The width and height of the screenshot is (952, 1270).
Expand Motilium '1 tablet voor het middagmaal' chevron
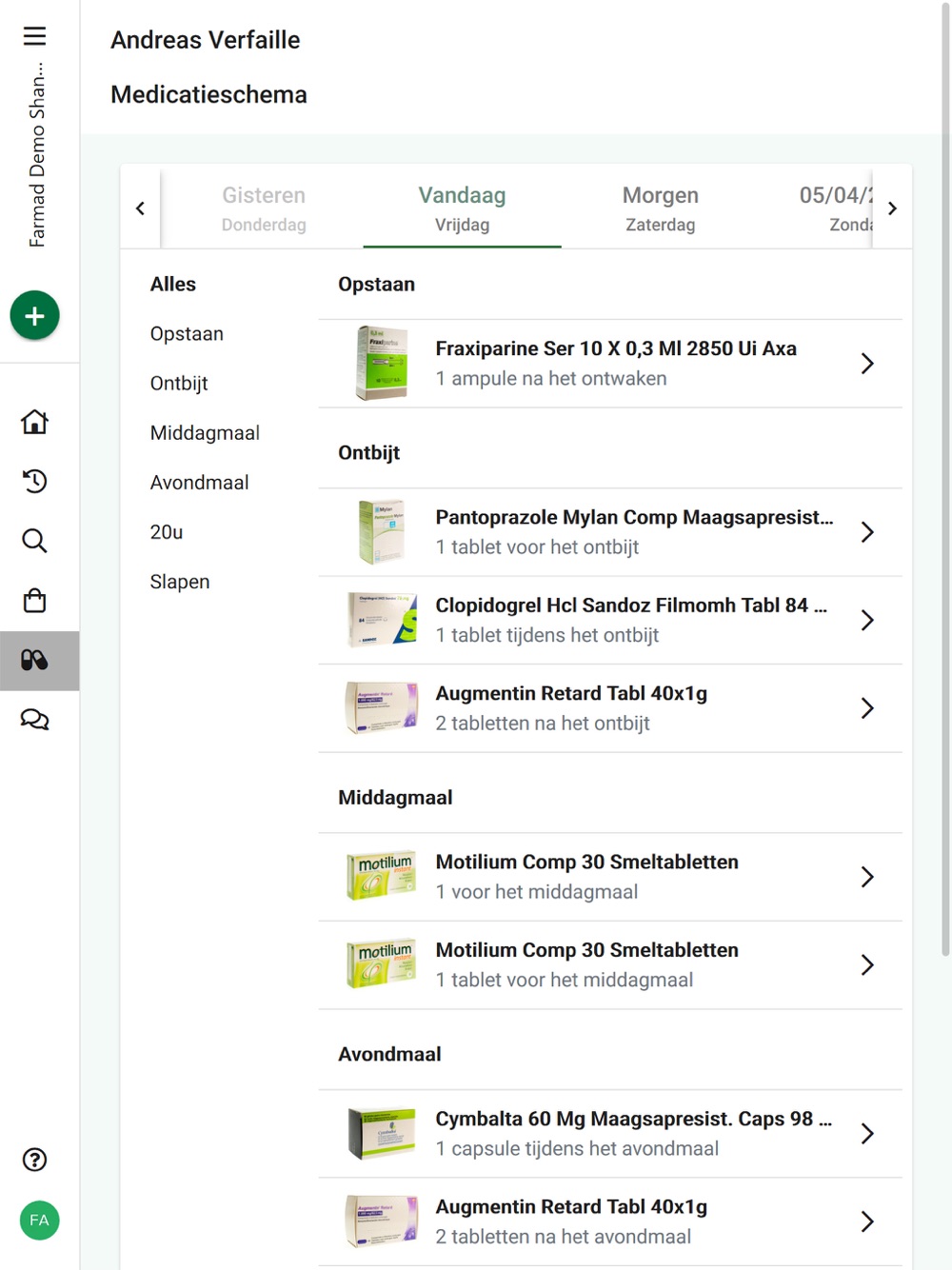tap(867, 964)
